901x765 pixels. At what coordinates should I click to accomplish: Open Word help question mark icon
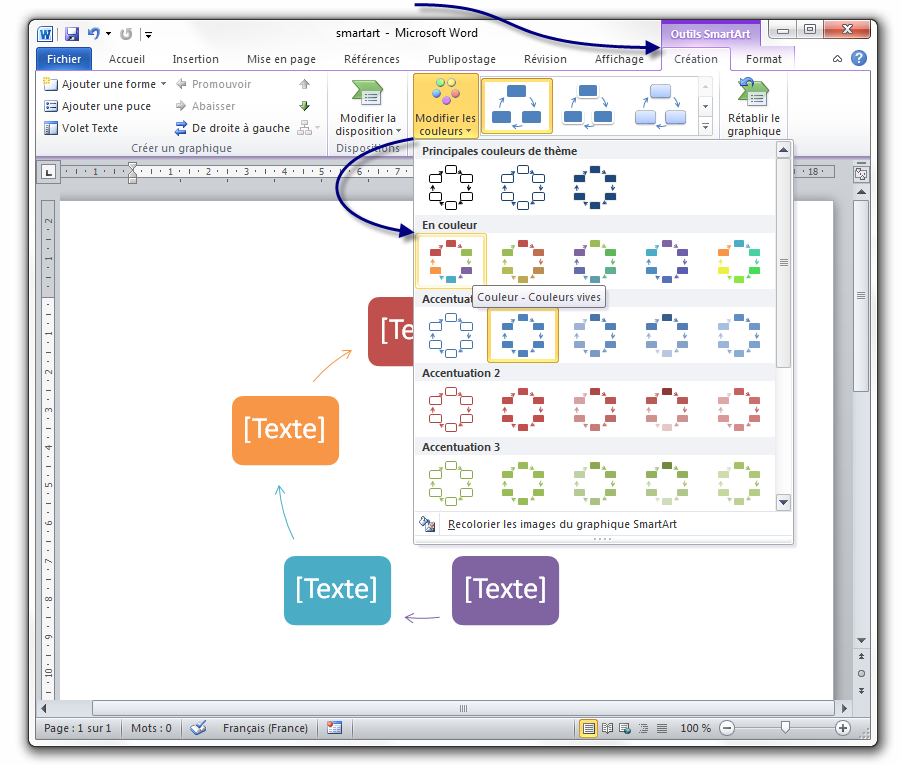[x=858, y=59]
